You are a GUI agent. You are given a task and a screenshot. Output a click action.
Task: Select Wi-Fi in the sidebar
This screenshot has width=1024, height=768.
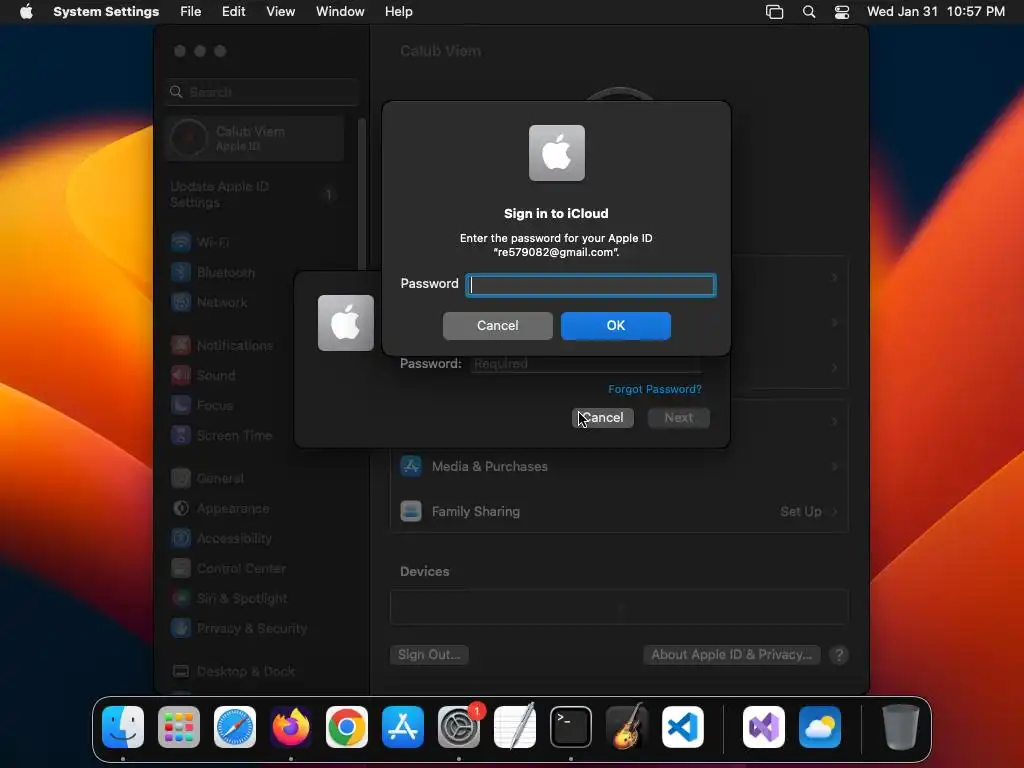255,242
